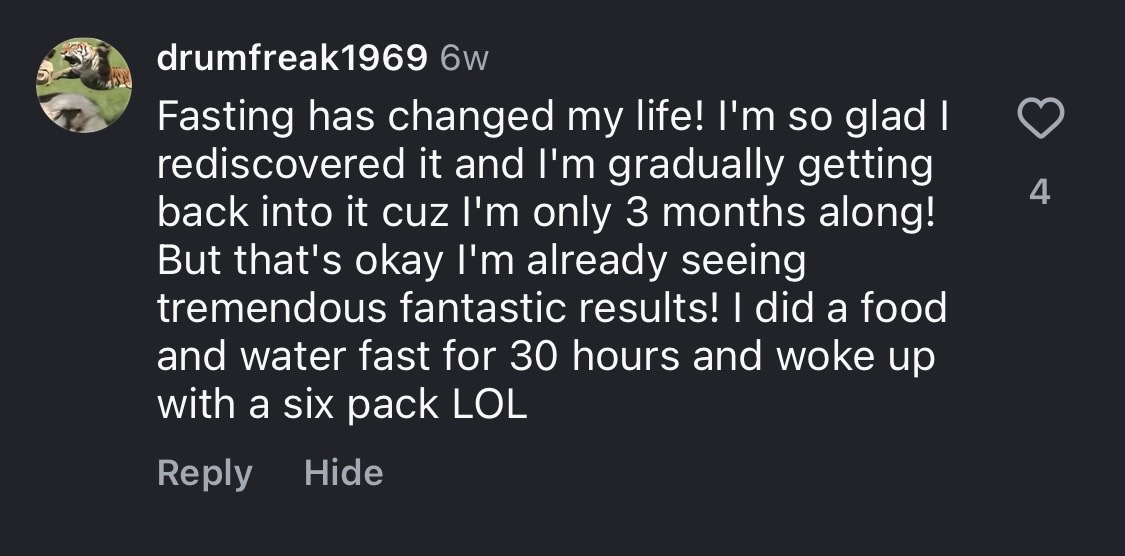Click the Reply button under the comment
This screenshot has height=556, width=1125.
point(204,473)
